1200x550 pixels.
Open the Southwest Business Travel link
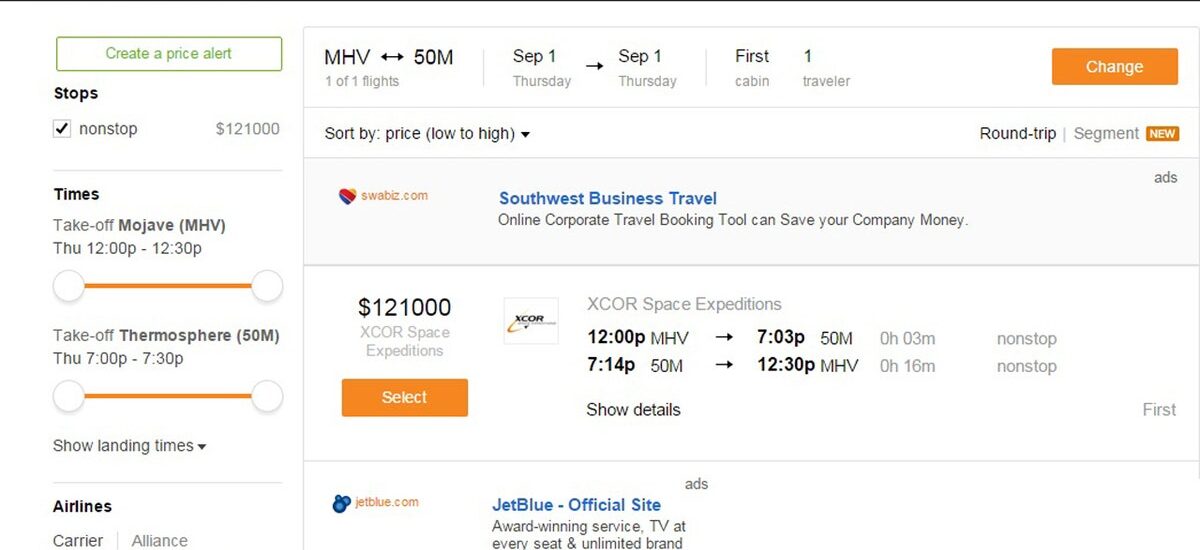608,198
